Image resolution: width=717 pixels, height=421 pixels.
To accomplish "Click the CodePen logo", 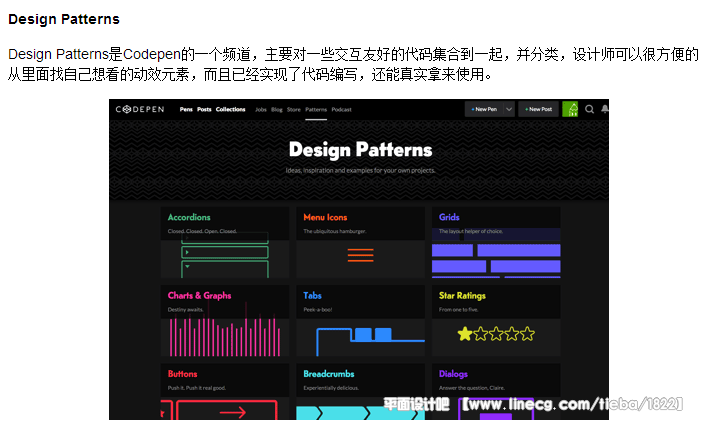I will 140,109.
